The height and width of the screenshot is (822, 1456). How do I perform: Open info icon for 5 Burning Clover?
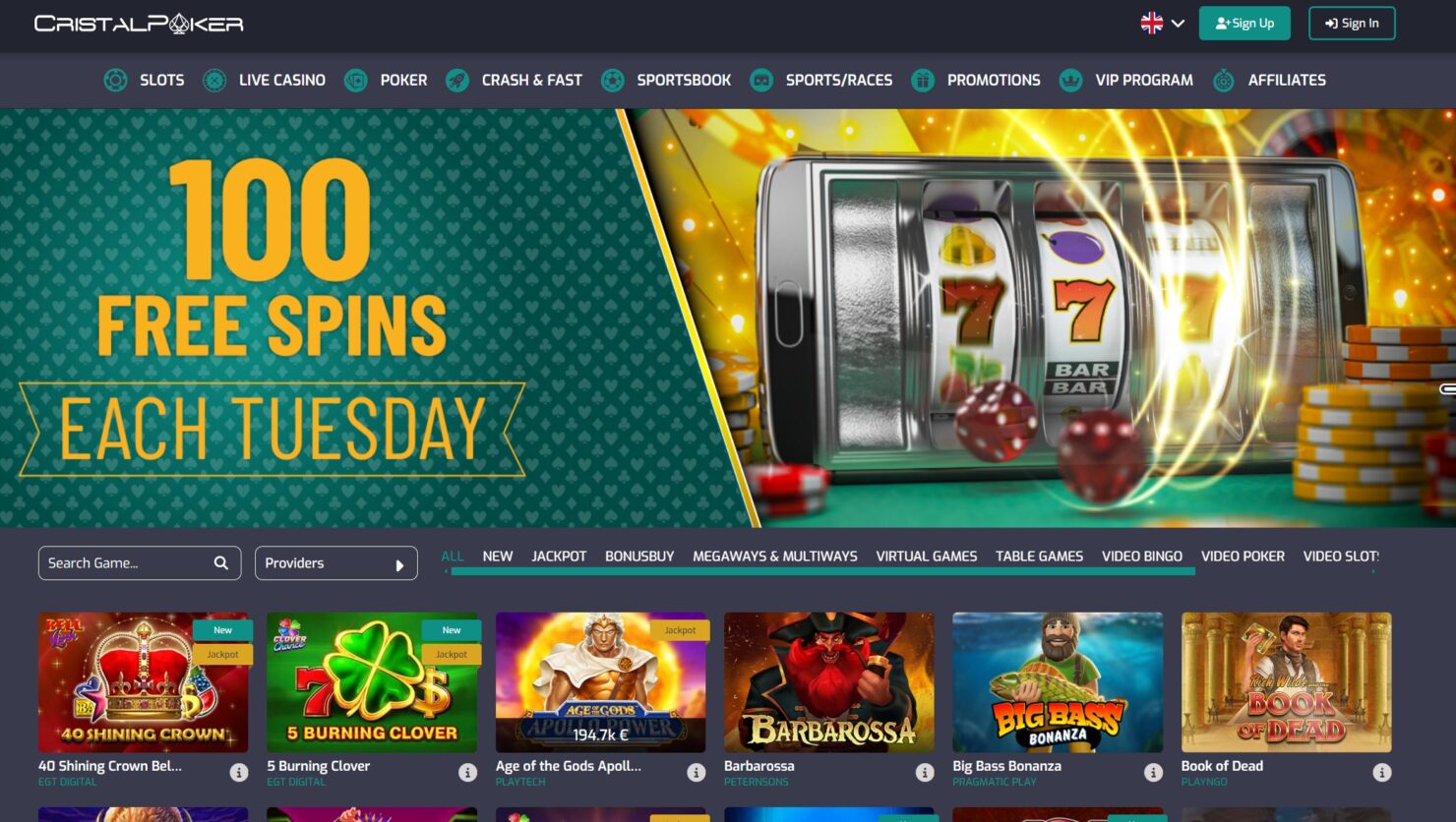tap(467, 773)
